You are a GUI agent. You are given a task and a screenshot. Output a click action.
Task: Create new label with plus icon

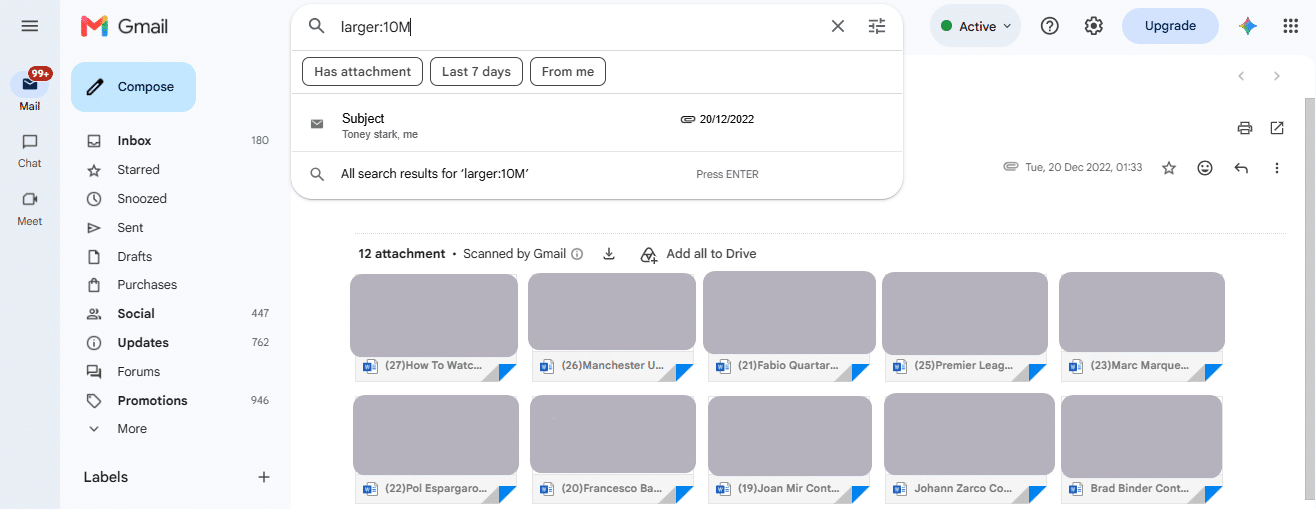(264, 477)
